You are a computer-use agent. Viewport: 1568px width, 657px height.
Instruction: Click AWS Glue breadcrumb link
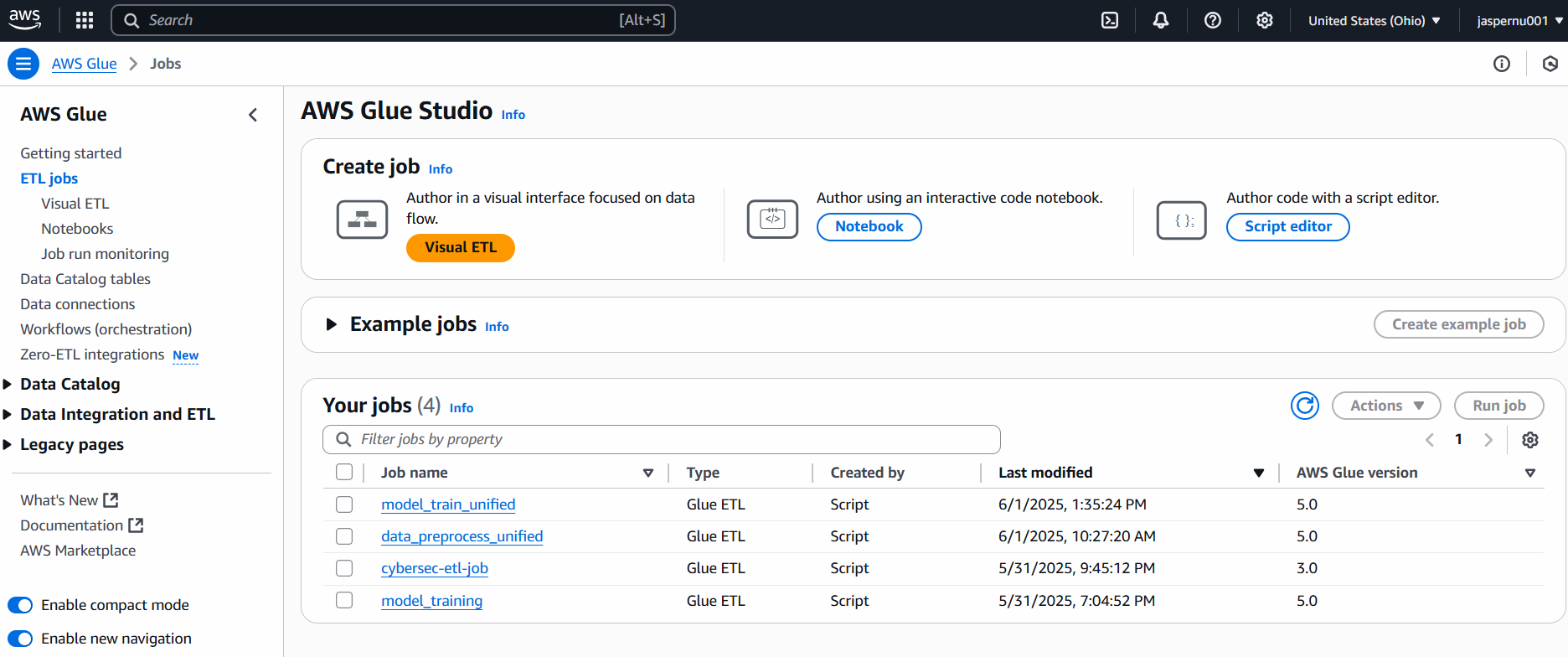click(85, 64)
